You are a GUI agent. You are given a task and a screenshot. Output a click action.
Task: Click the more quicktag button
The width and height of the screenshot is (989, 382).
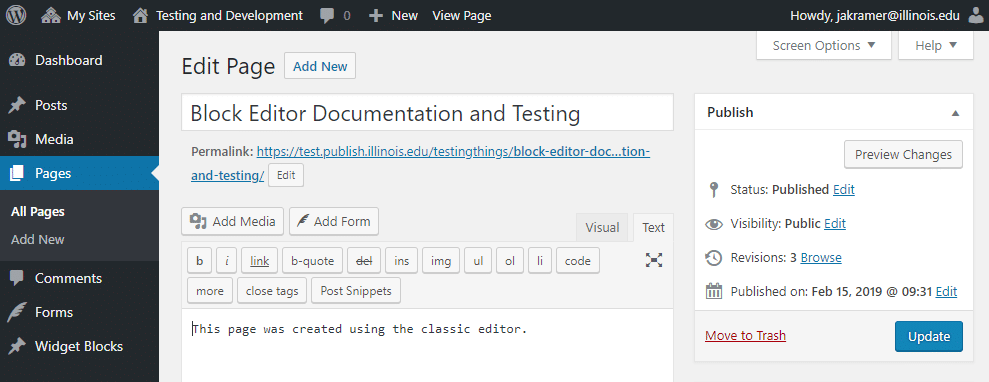tap(210, 291)
